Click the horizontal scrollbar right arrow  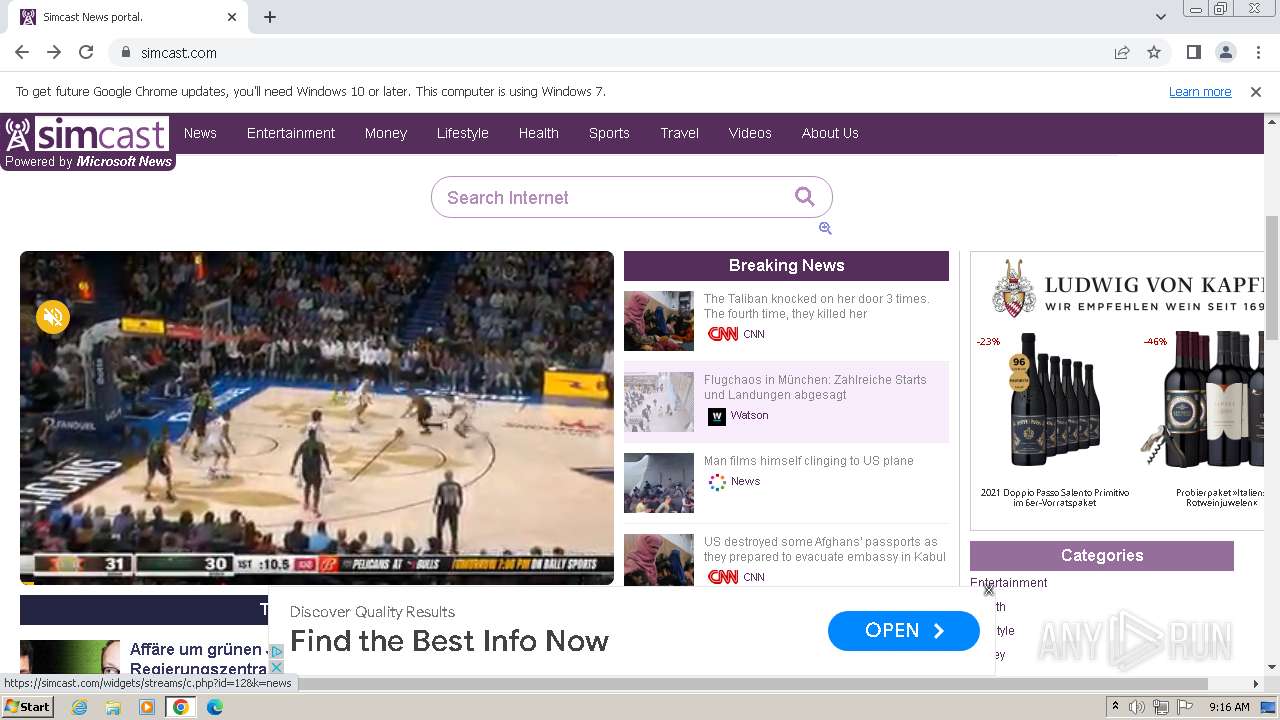pyautogui.click(x=1256, y=684)
